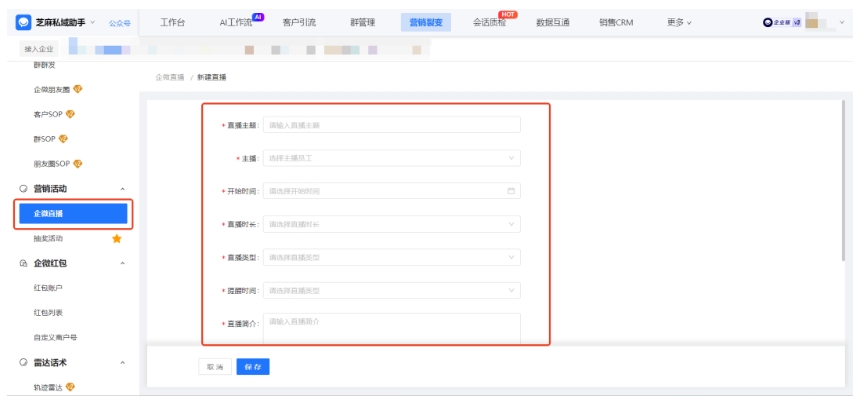
Task: Expand the 直播时长 duration dropdown
Action: click(x=391, y=224)
